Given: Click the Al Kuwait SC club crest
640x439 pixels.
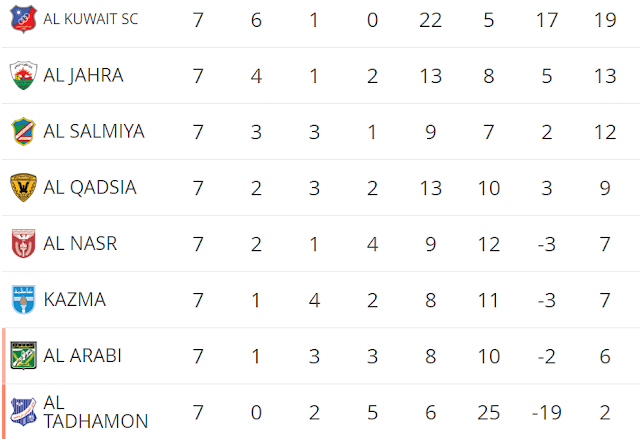Looking at the screenshot, I should tap(22, 18).
